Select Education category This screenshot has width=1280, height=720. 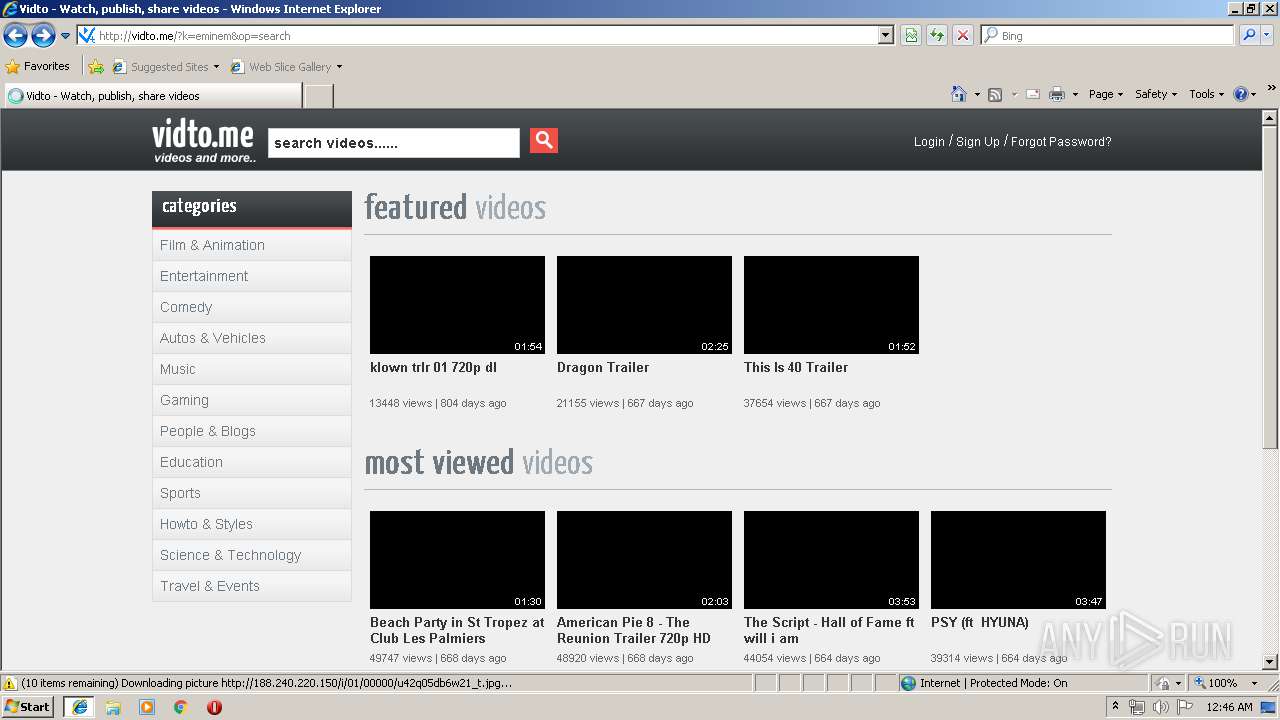(x=252, y=462)
